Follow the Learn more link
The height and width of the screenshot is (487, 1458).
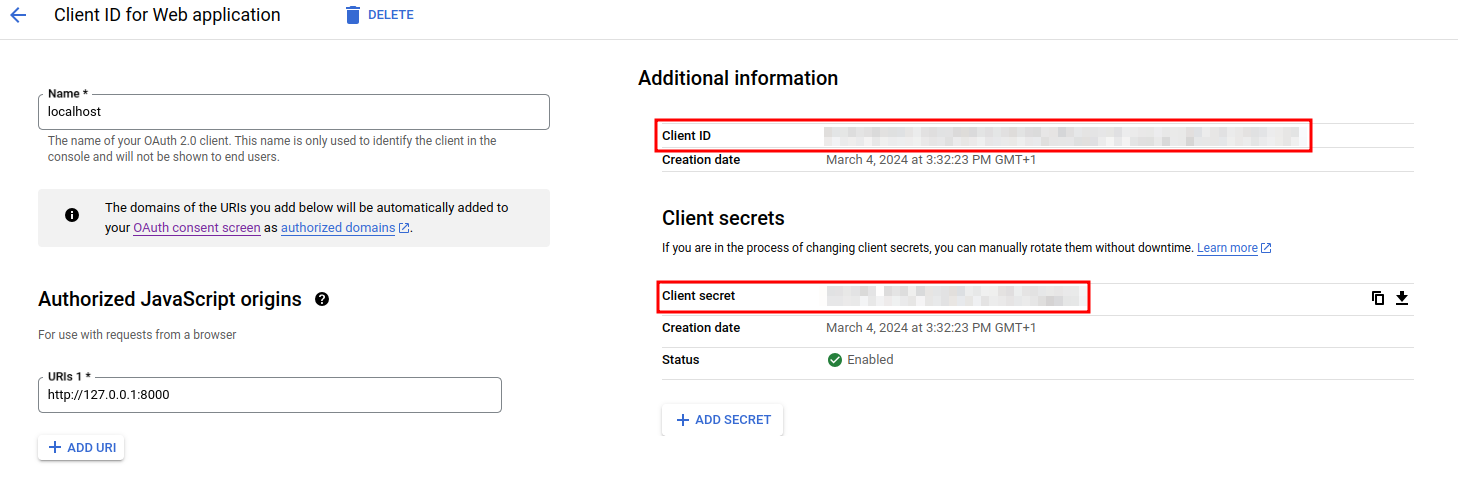(x=1227, y=248)
